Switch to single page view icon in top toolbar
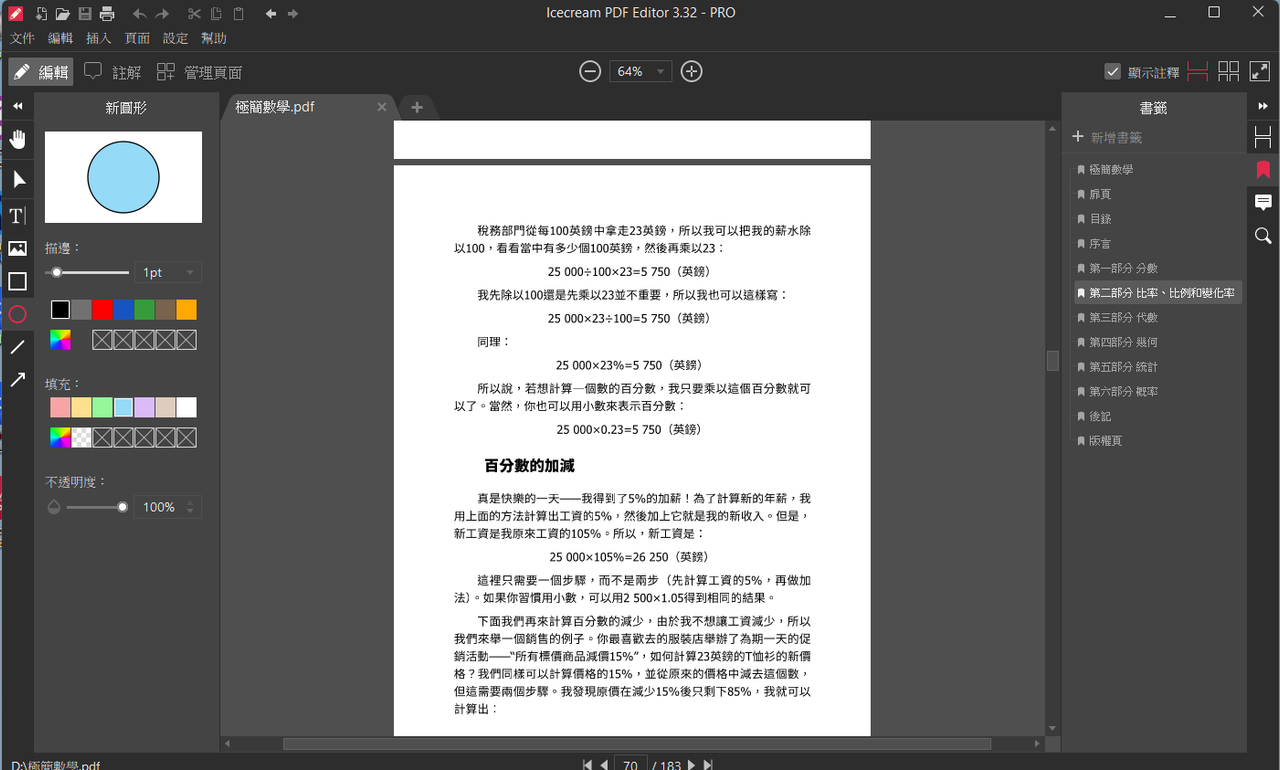 click(x=1198, y=71)
